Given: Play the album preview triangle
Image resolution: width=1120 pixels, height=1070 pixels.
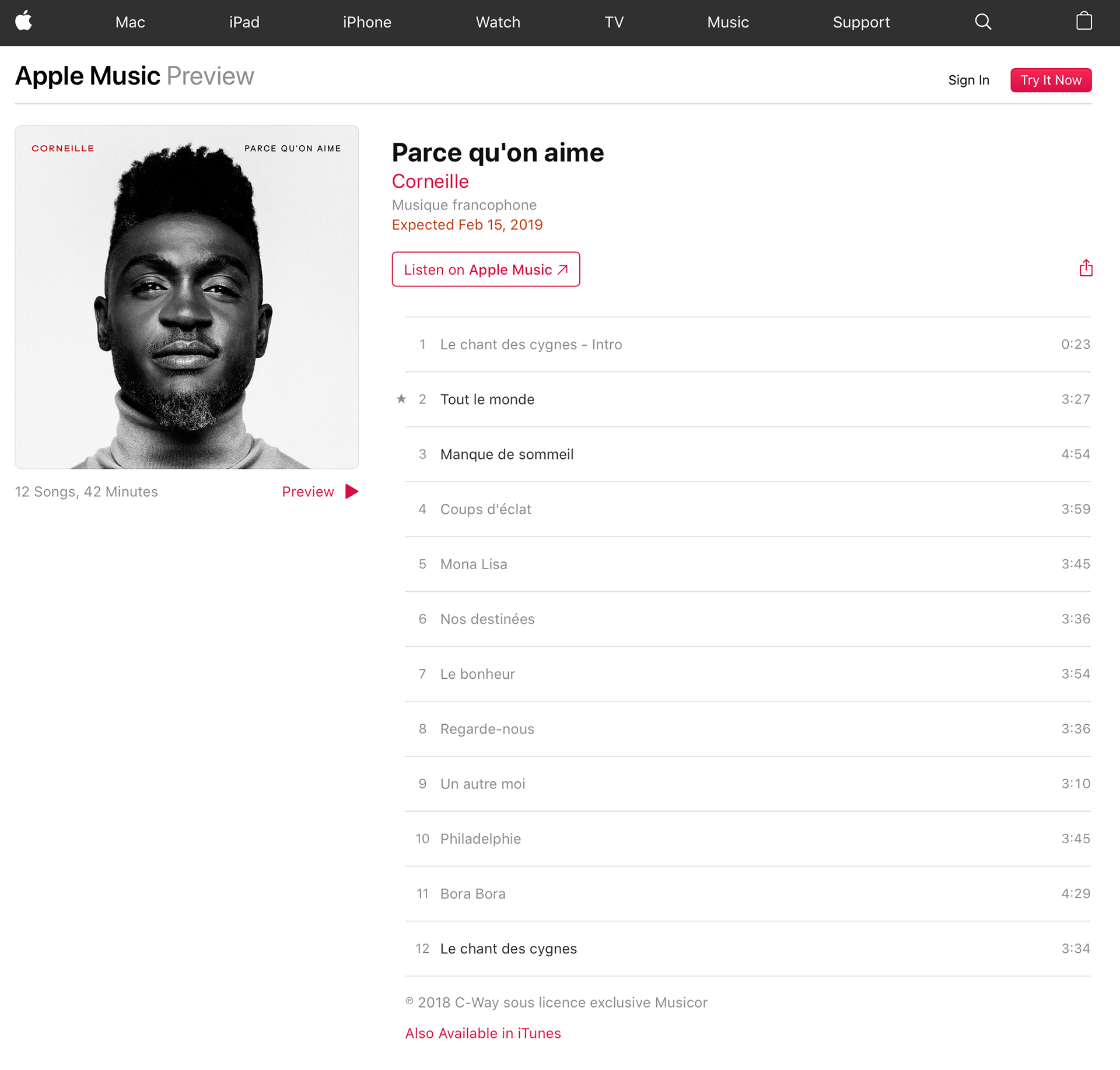Looking at the screenshot, I should [352, 492].
